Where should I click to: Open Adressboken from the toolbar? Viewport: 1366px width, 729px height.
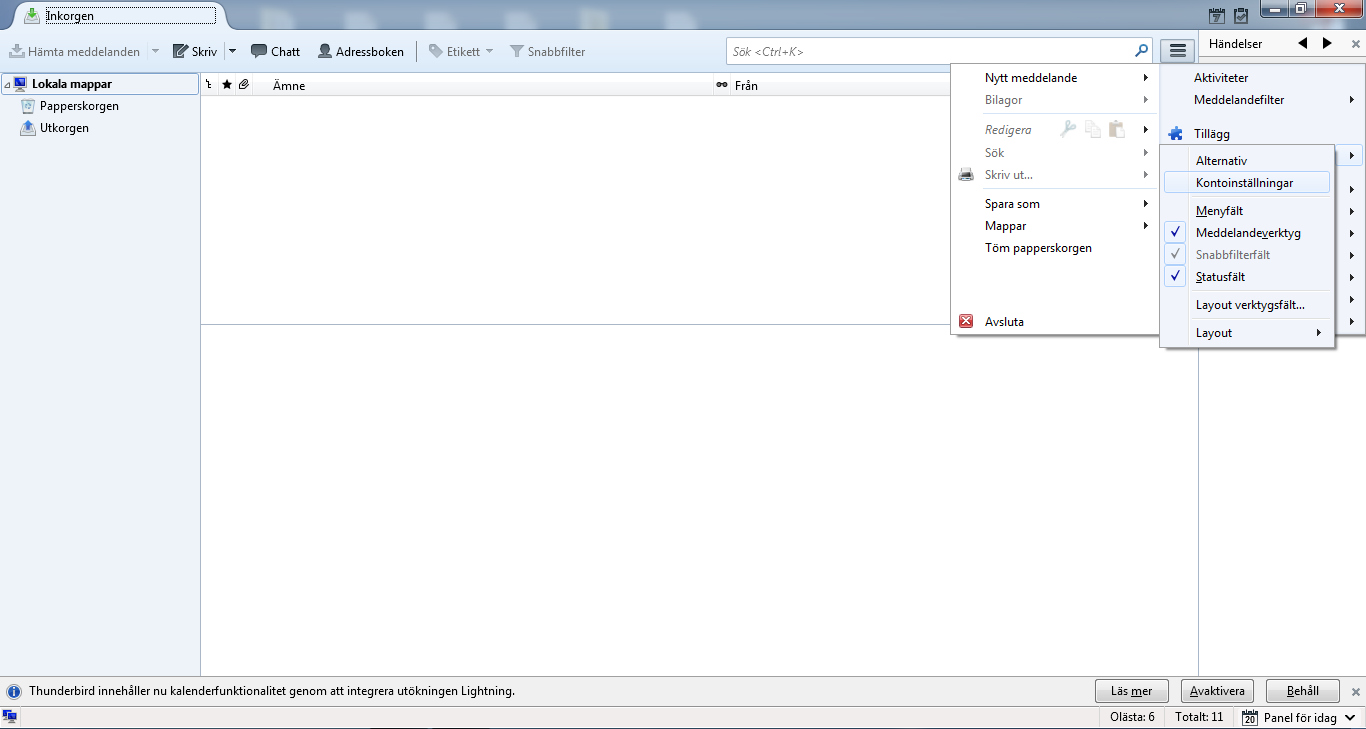(361, 51)
